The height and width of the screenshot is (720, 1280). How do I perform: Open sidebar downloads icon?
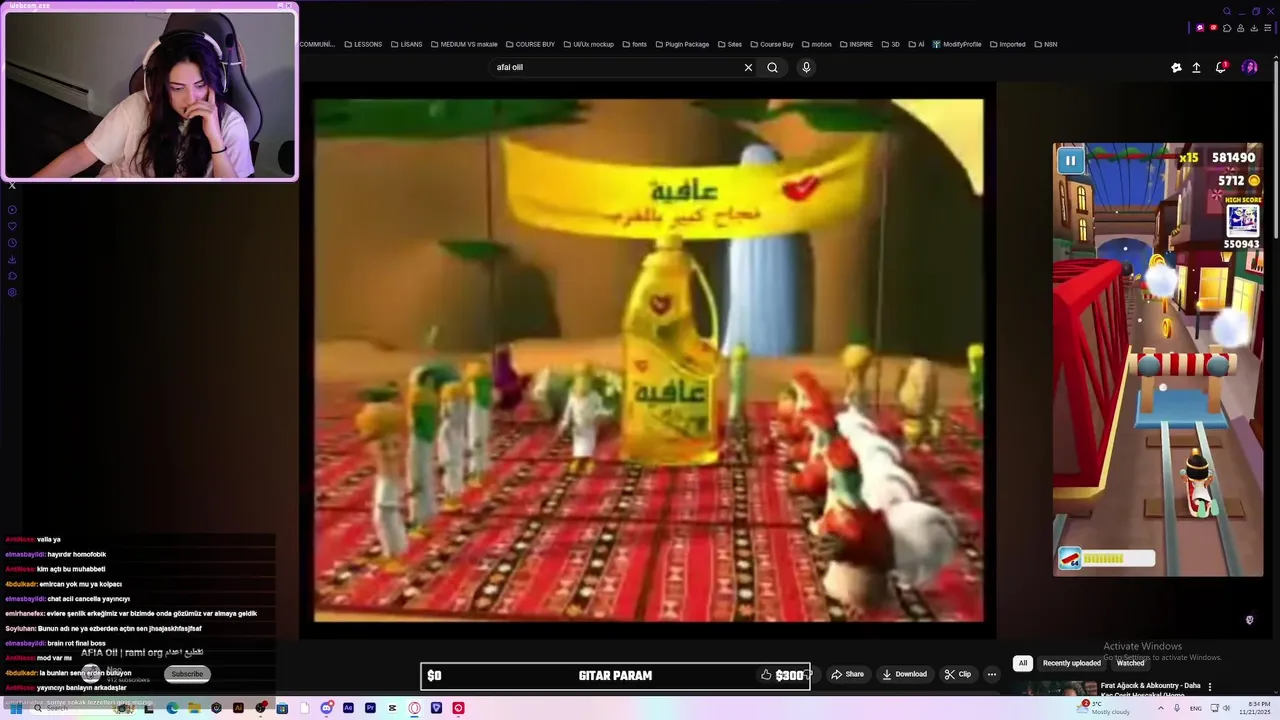12,259
